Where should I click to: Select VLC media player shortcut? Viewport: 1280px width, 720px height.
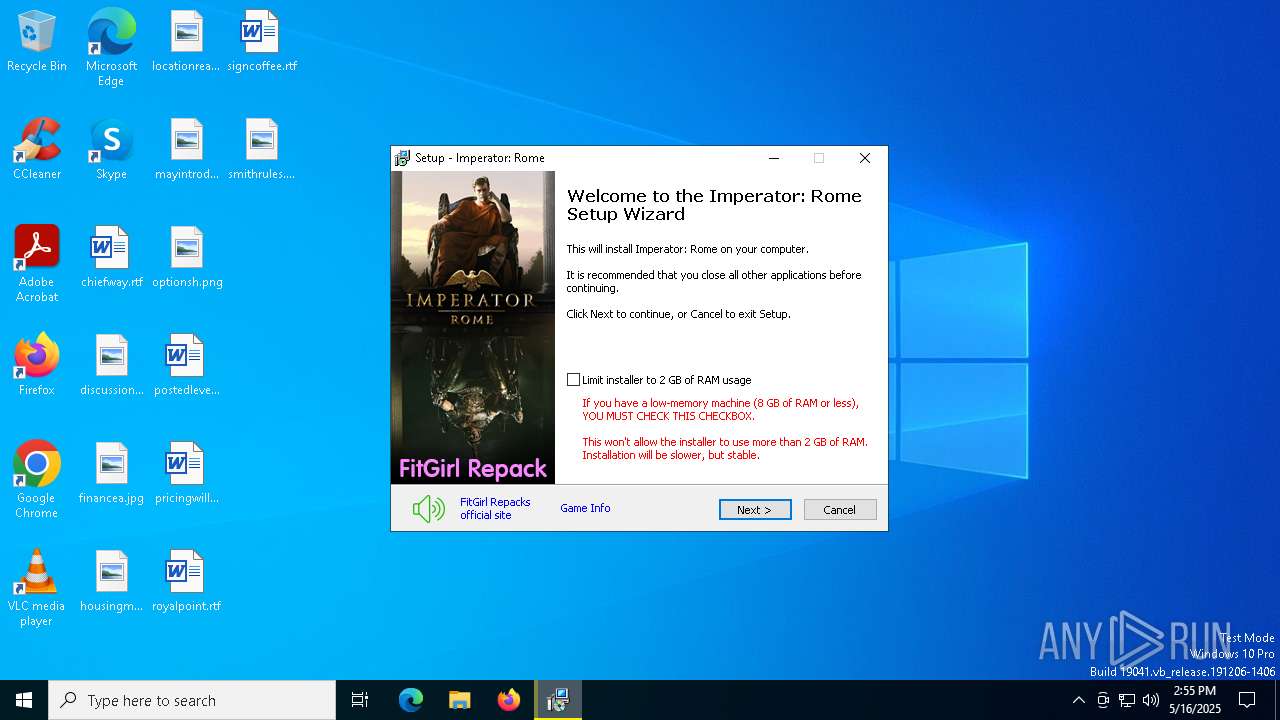click(x=37, y=588)
